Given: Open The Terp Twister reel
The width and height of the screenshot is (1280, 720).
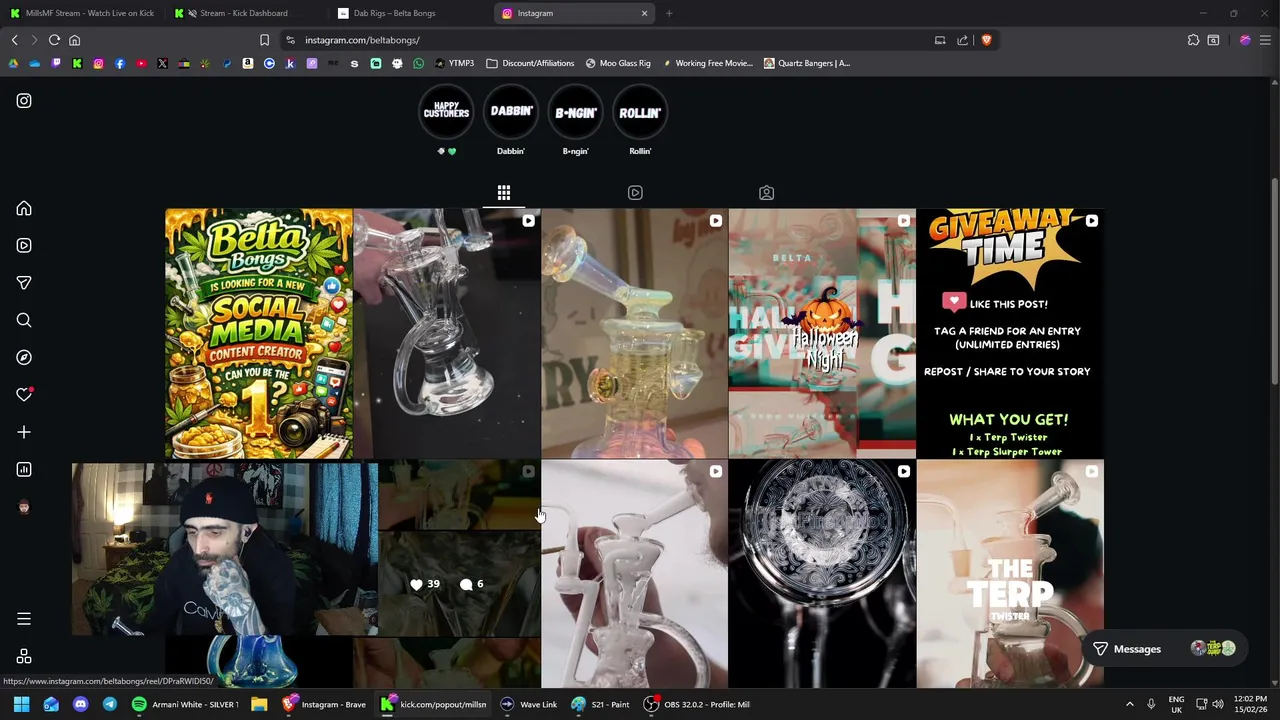Looking at the screenshot, I should coord(1010,574).
